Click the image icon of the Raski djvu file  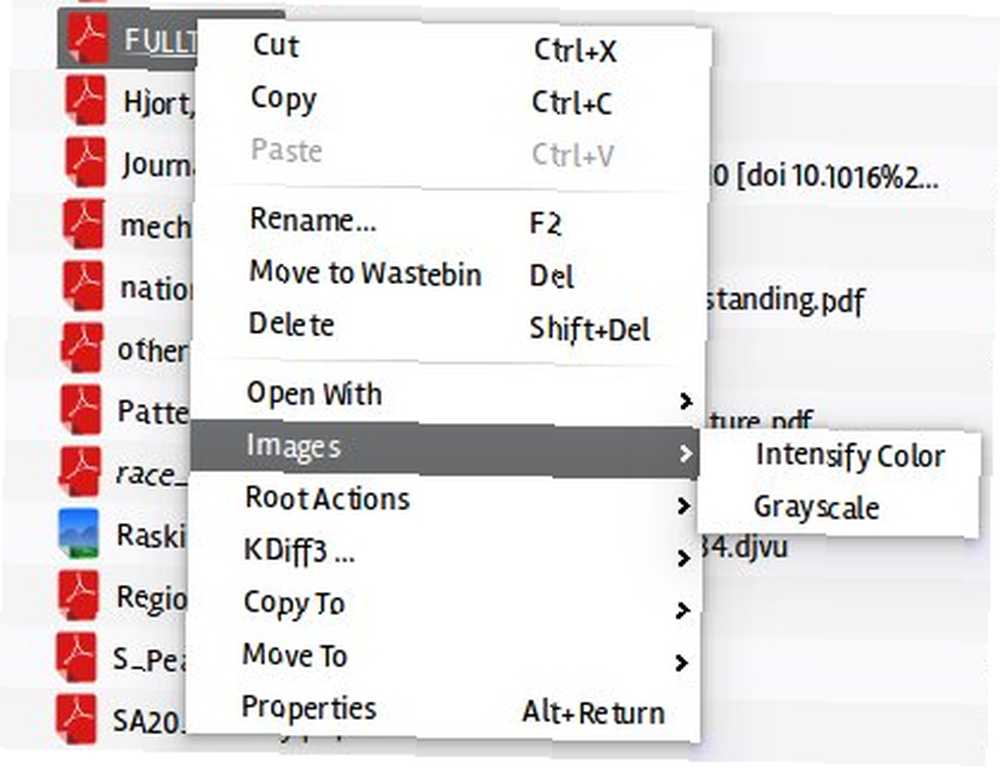[78, 533]
